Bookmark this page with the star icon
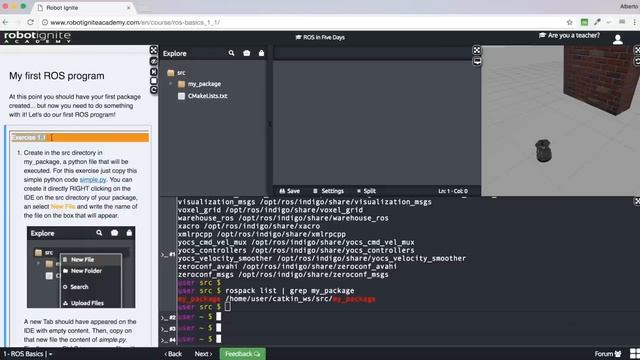Viewport: 640px width, 360px height. click(x=569, y=22)
